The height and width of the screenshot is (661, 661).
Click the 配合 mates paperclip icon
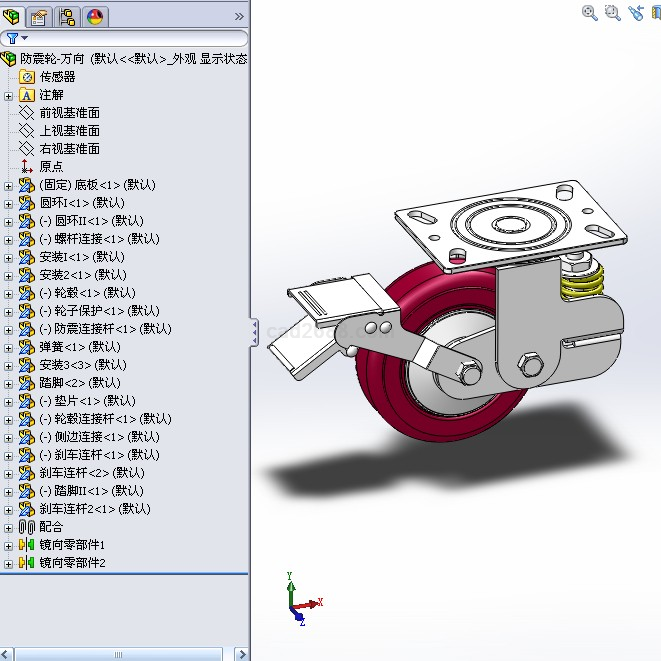point(27,527)
